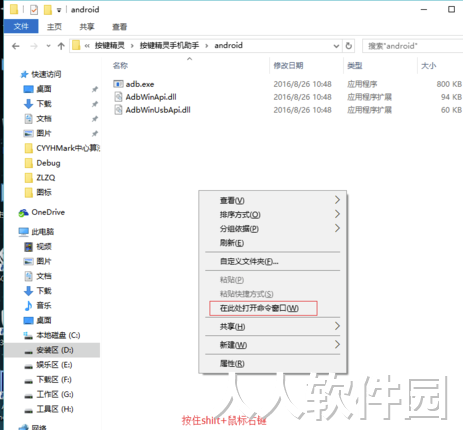Expand the 排序方式(O) submenu arrow
463x430 pixels.
(x=337, y=214)
